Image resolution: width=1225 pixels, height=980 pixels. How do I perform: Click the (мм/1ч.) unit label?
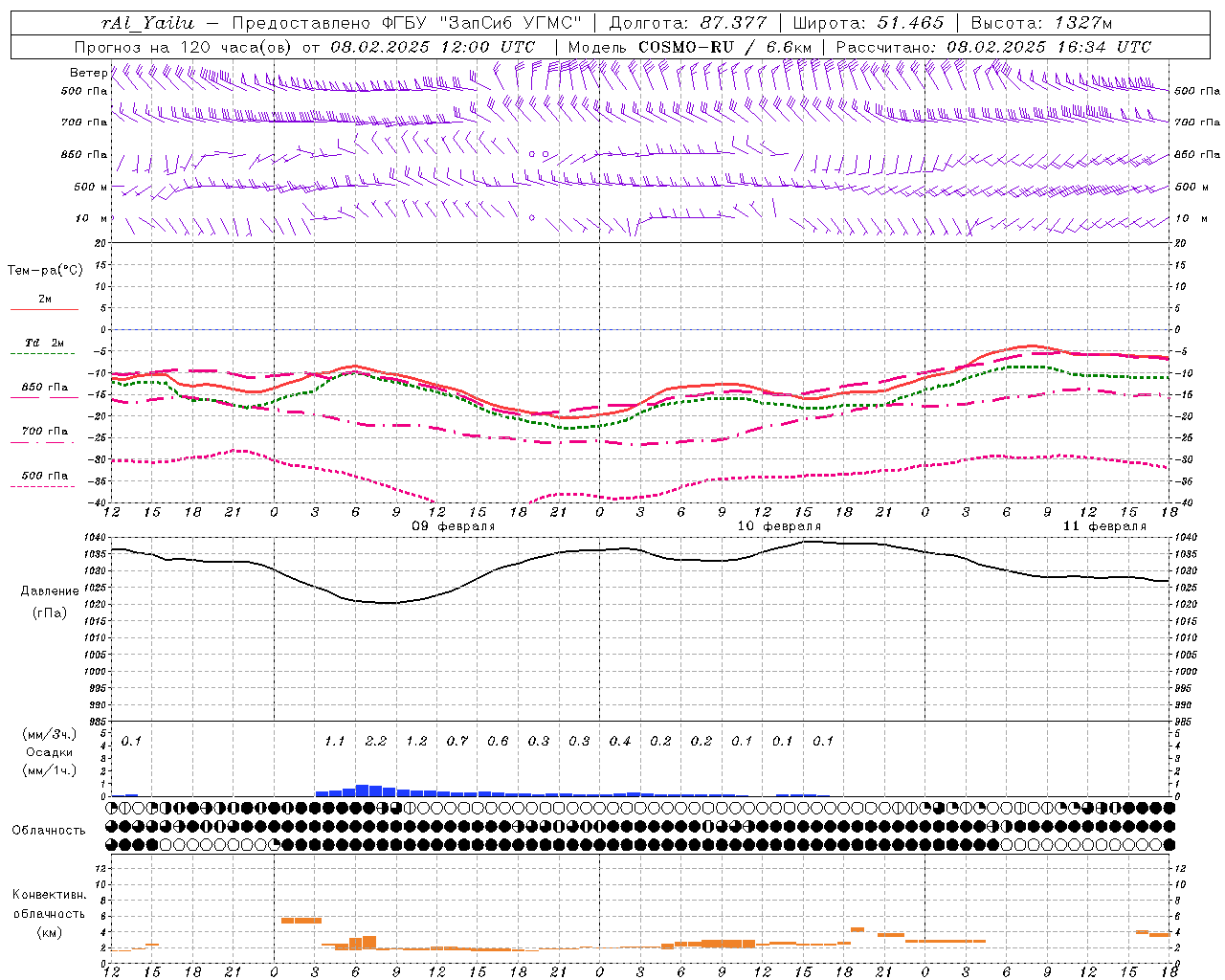click(x=49, y=770)
